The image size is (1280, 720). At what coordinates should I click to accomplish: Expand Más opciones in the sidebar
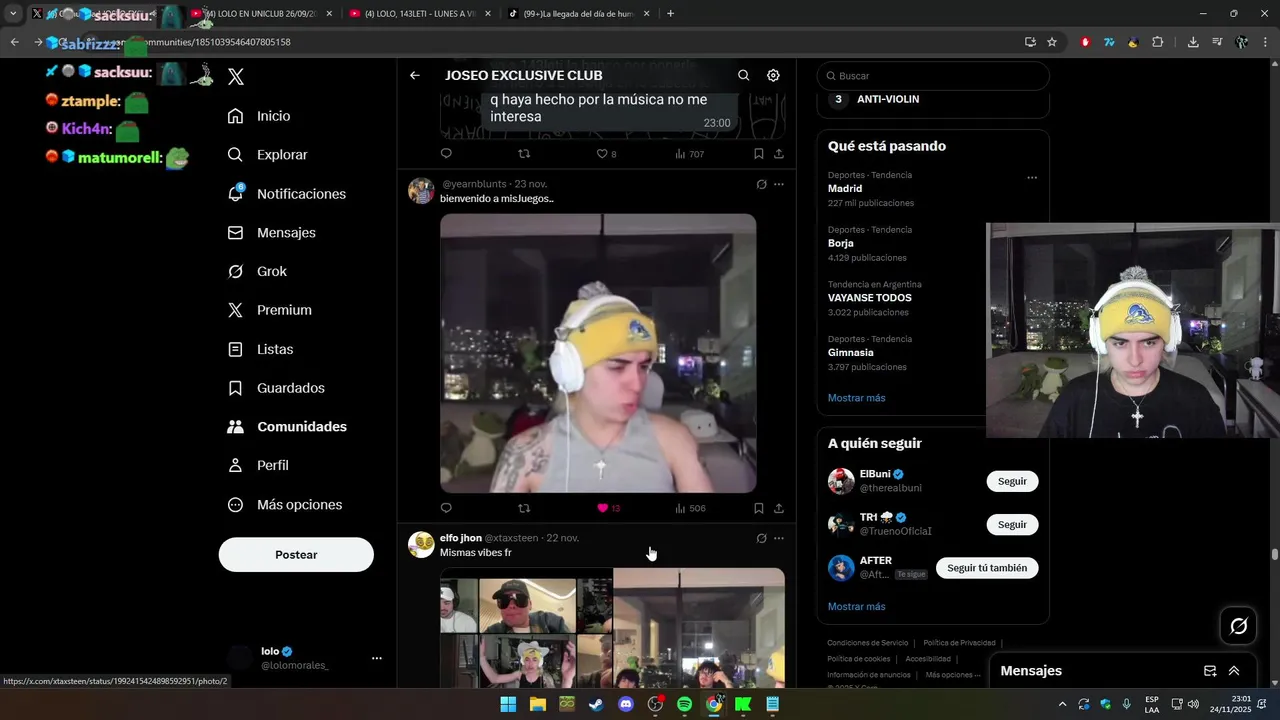(285, 505)
